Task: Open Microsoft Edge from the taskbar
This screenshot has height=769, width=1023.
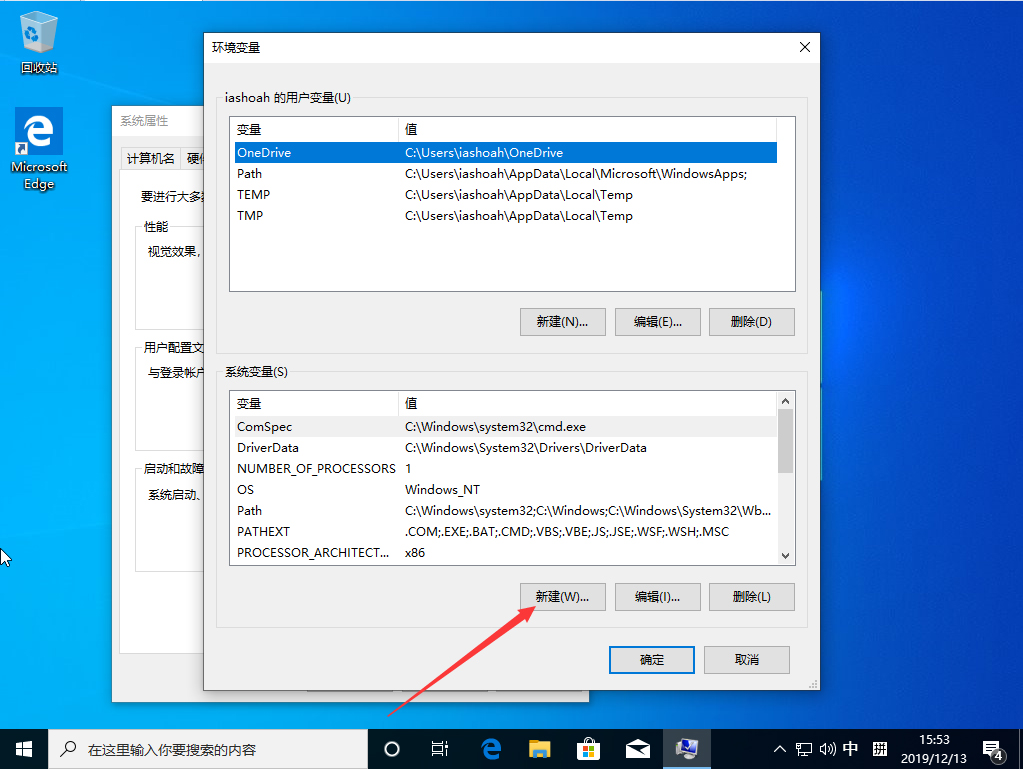Action: pos(490,748)
